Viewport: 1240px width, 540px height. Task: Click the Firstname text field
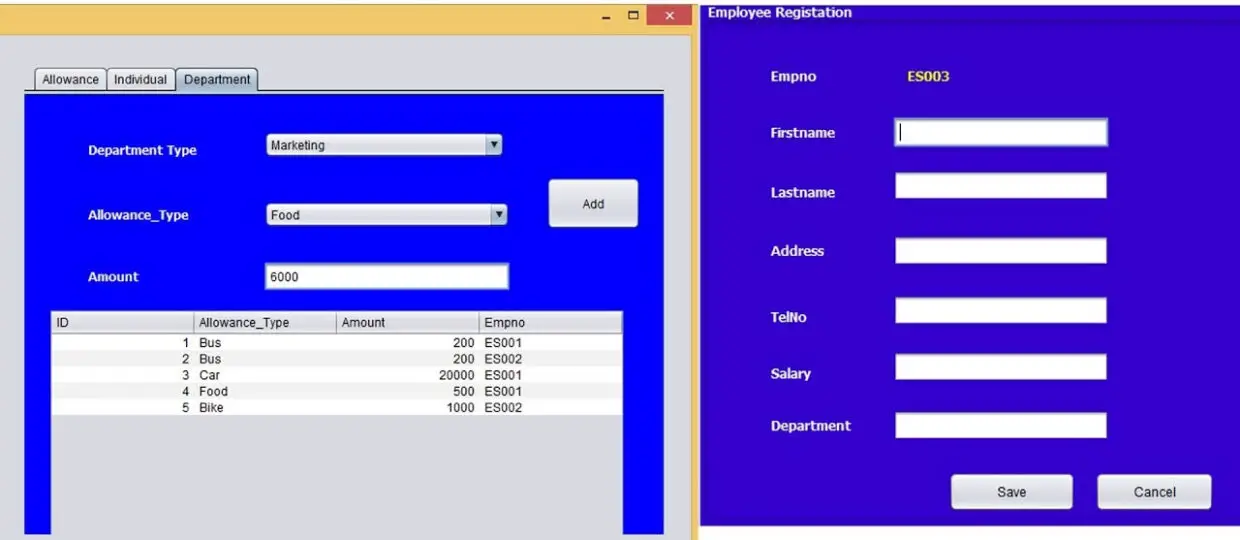pos(1000,133)
